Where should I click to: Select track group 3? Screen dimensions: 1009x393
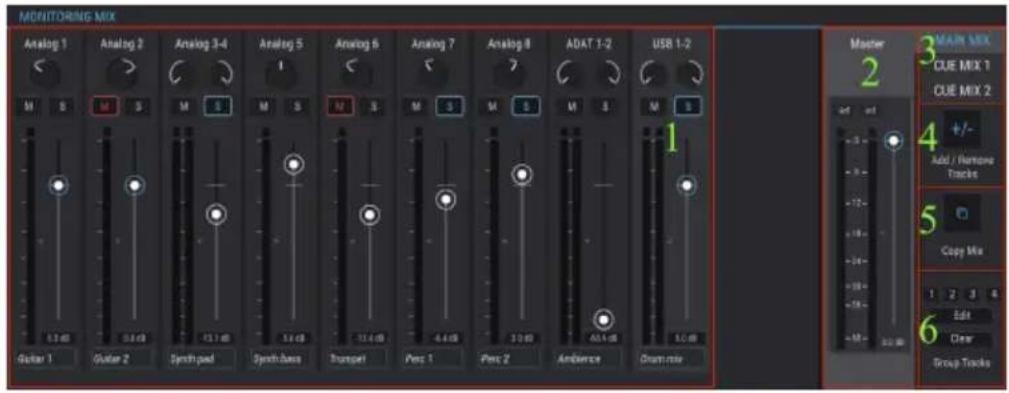coord(973,294)
